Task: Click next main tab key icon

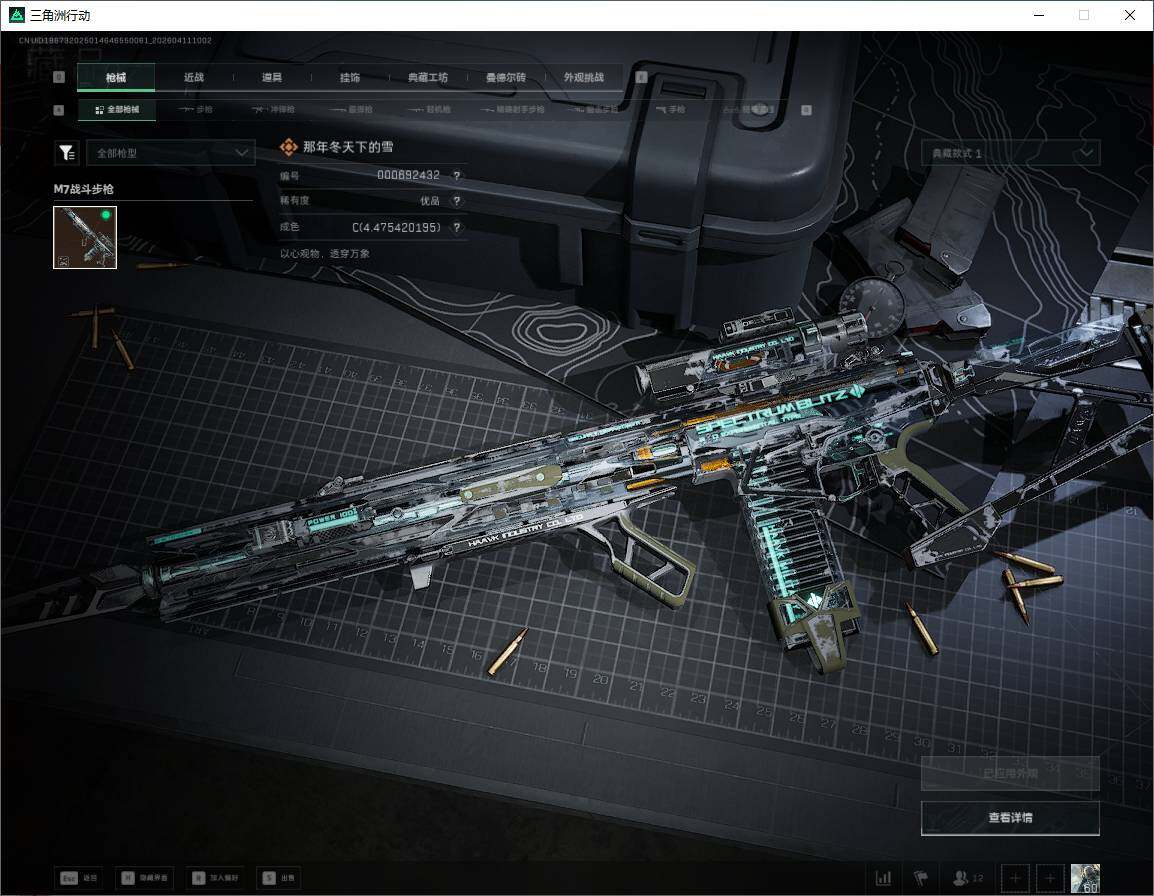Action: (641, 77)
